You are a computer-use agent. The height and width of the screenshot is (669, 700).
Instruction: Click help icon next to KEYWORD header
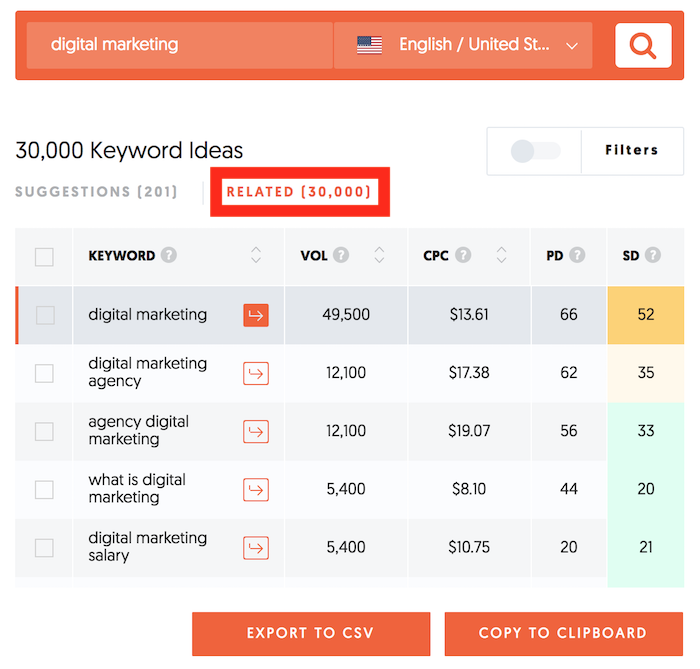(x=169, y=256)
